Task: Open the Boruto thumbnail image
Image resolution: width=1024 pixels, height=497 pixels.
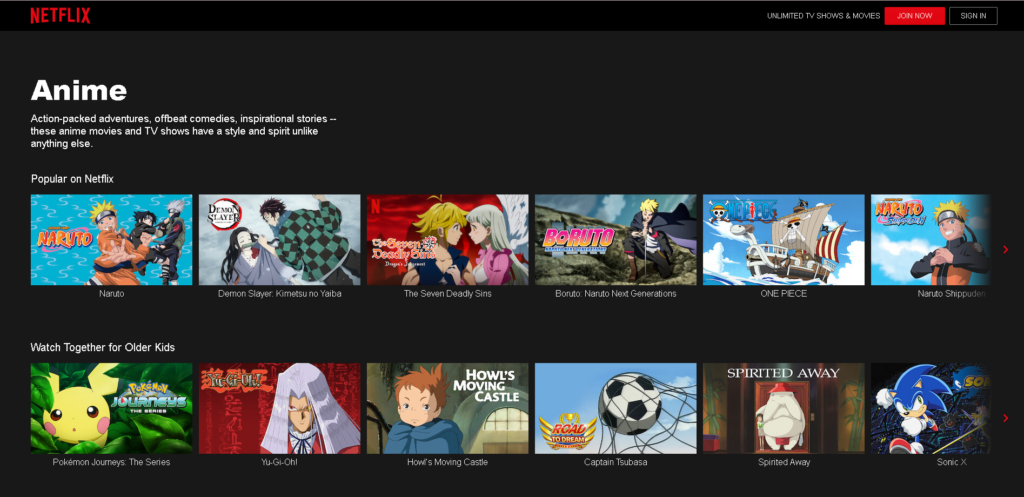Action: tap(616, 240)
